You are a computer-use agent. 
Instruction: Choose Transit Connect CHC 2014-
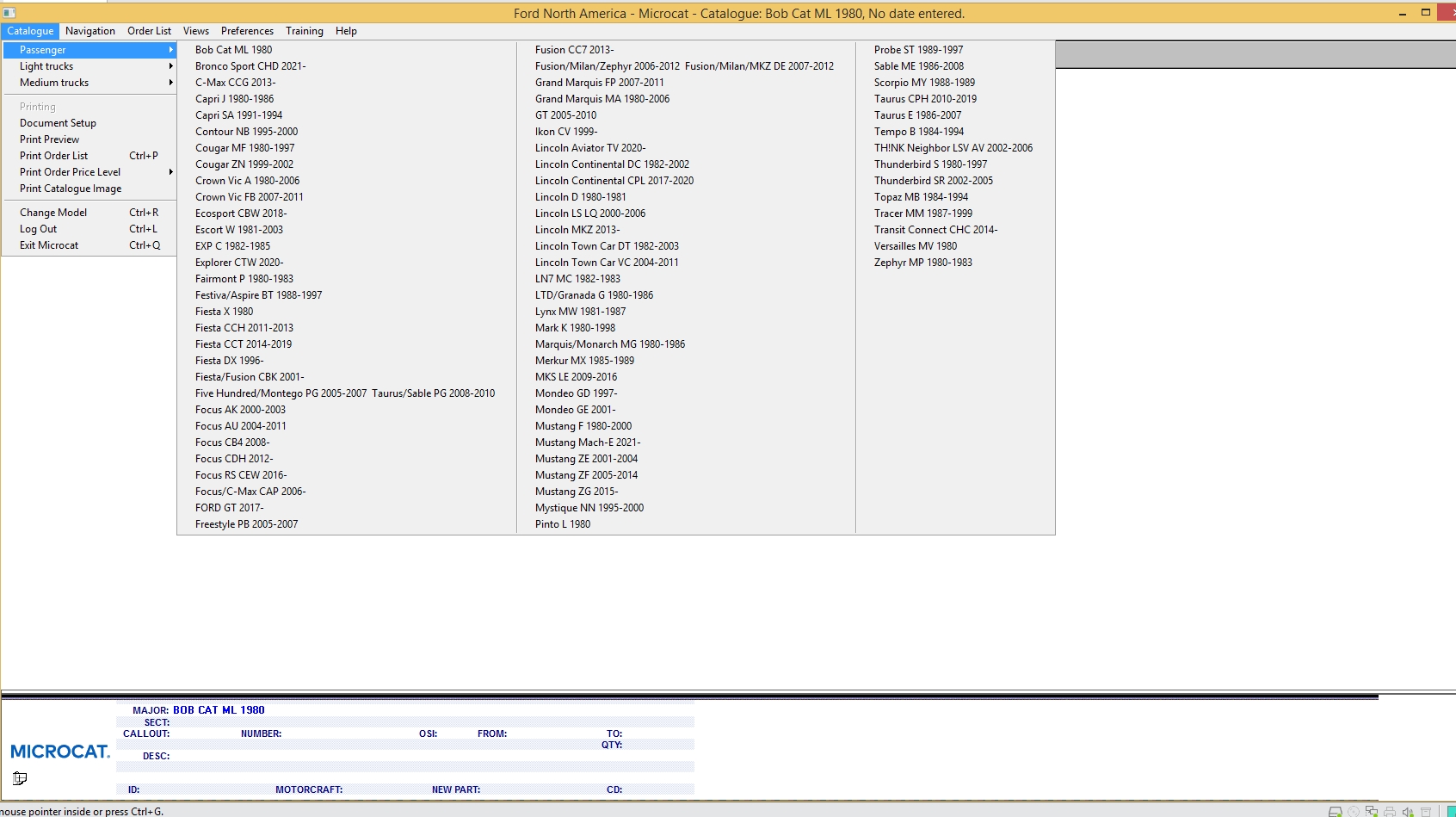click(935, 230)
